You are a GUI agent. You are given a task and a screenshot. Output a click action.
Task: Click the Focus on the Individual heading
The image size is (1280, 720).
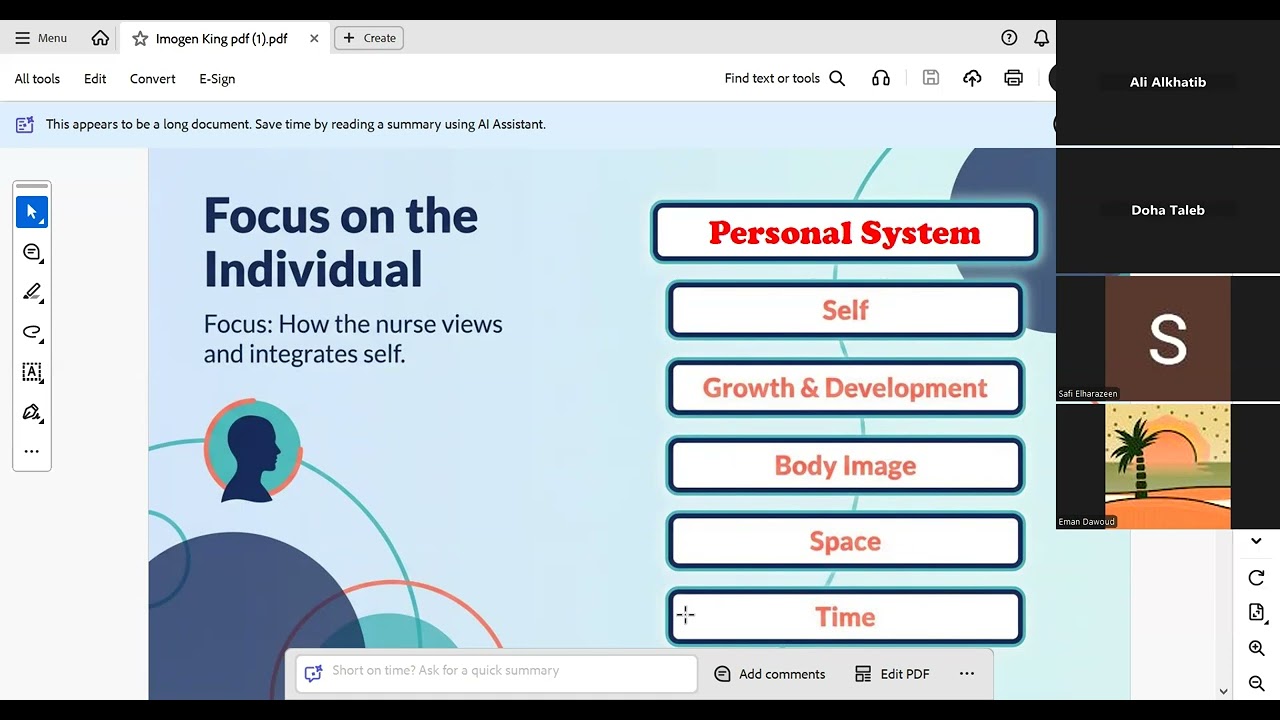[x=341, y=242]
